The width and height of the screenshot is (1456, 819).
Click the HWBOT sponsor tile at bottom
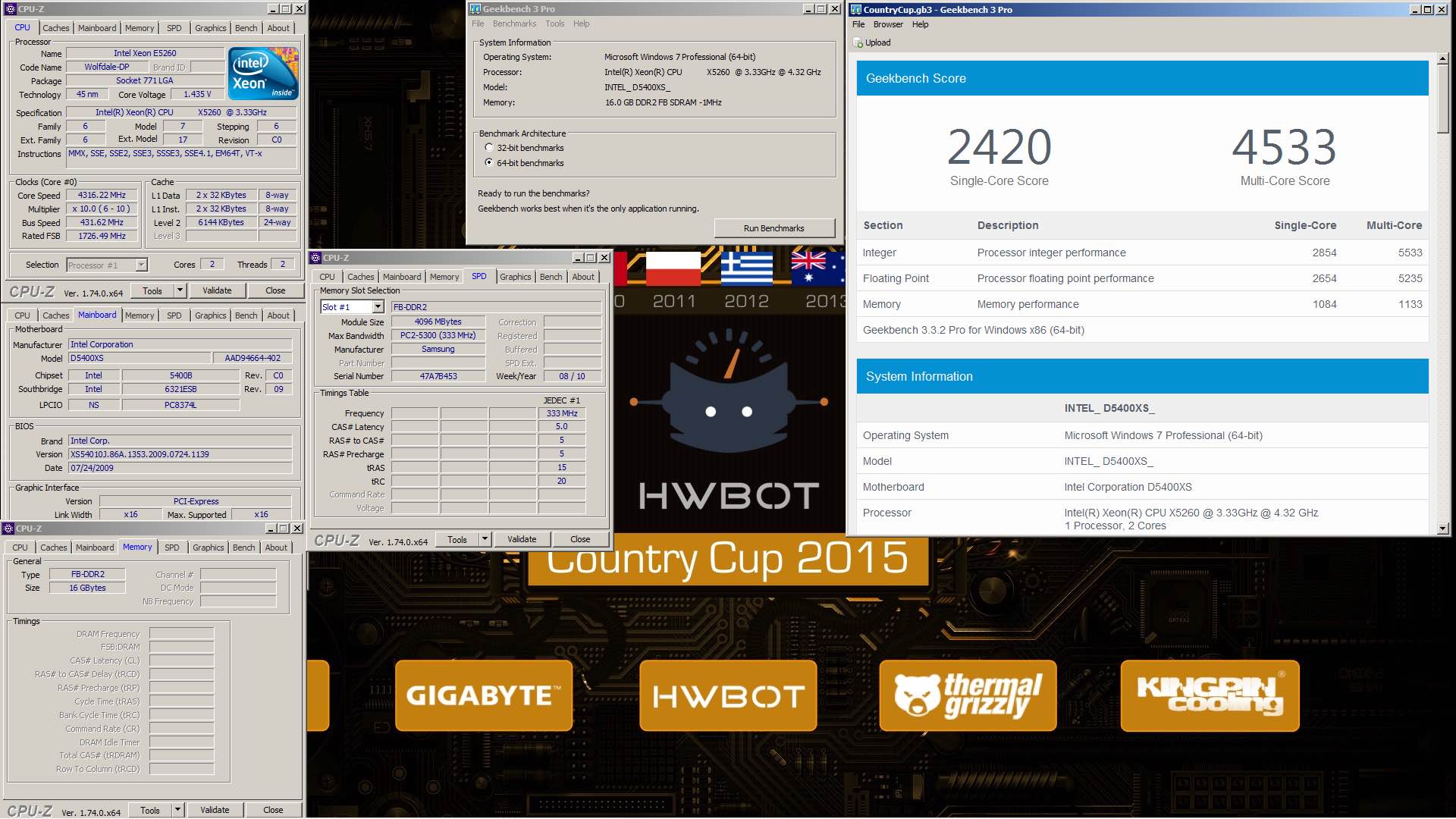(x=728, y=695)
